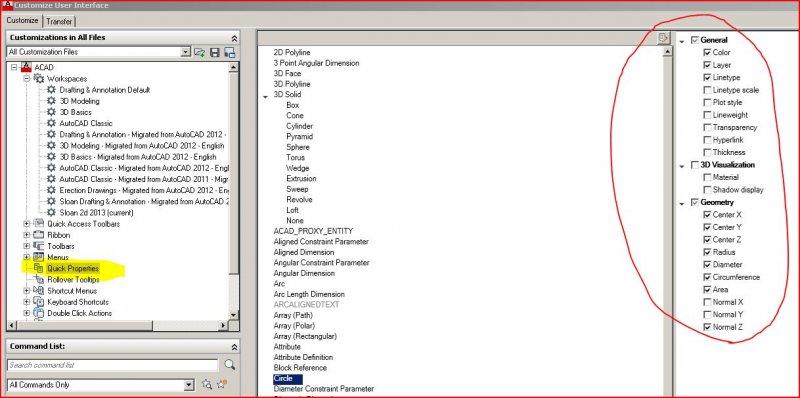Collapse the General properties category arrow
This screenshot has height=398, width=800.
[x=682, y=41]
